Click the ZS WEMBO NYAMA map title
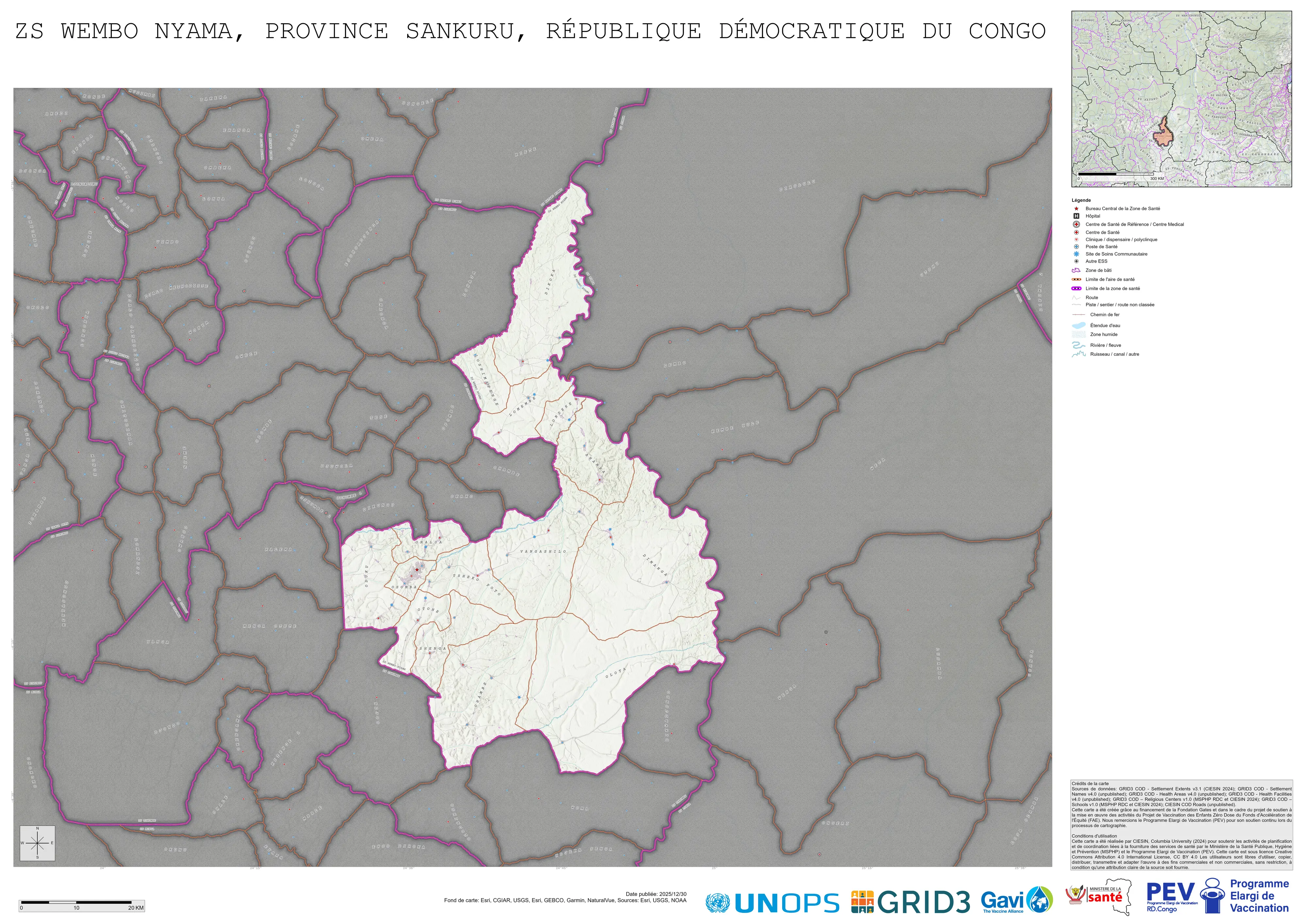1307x924 pixels. 531,31
